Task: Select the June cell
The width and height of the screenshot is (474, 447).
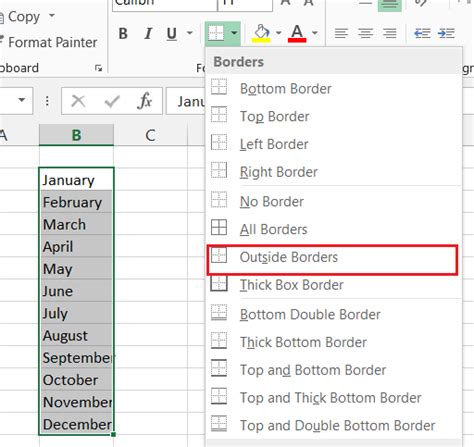Action: pos(76,291)
